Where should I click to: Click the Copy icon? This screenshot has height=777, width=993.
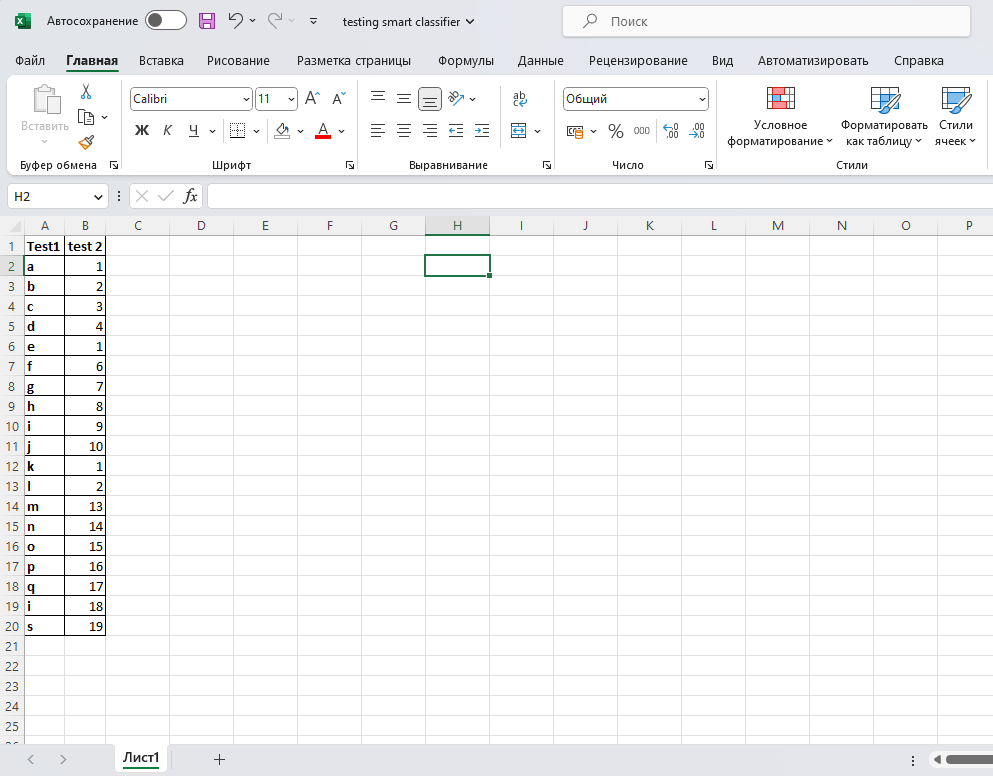pos(86,117)
